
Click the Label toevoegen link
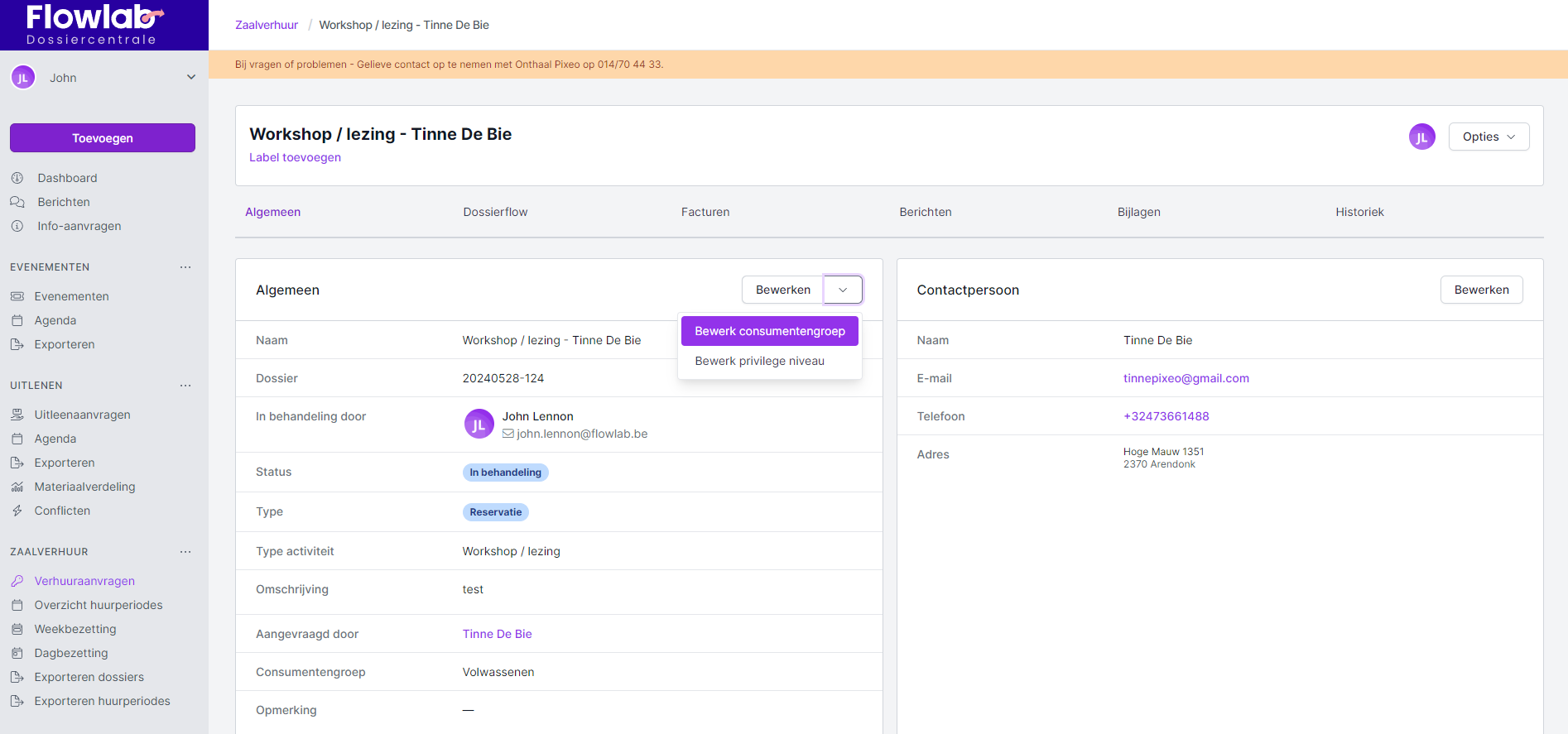click(x=295, y=157)
